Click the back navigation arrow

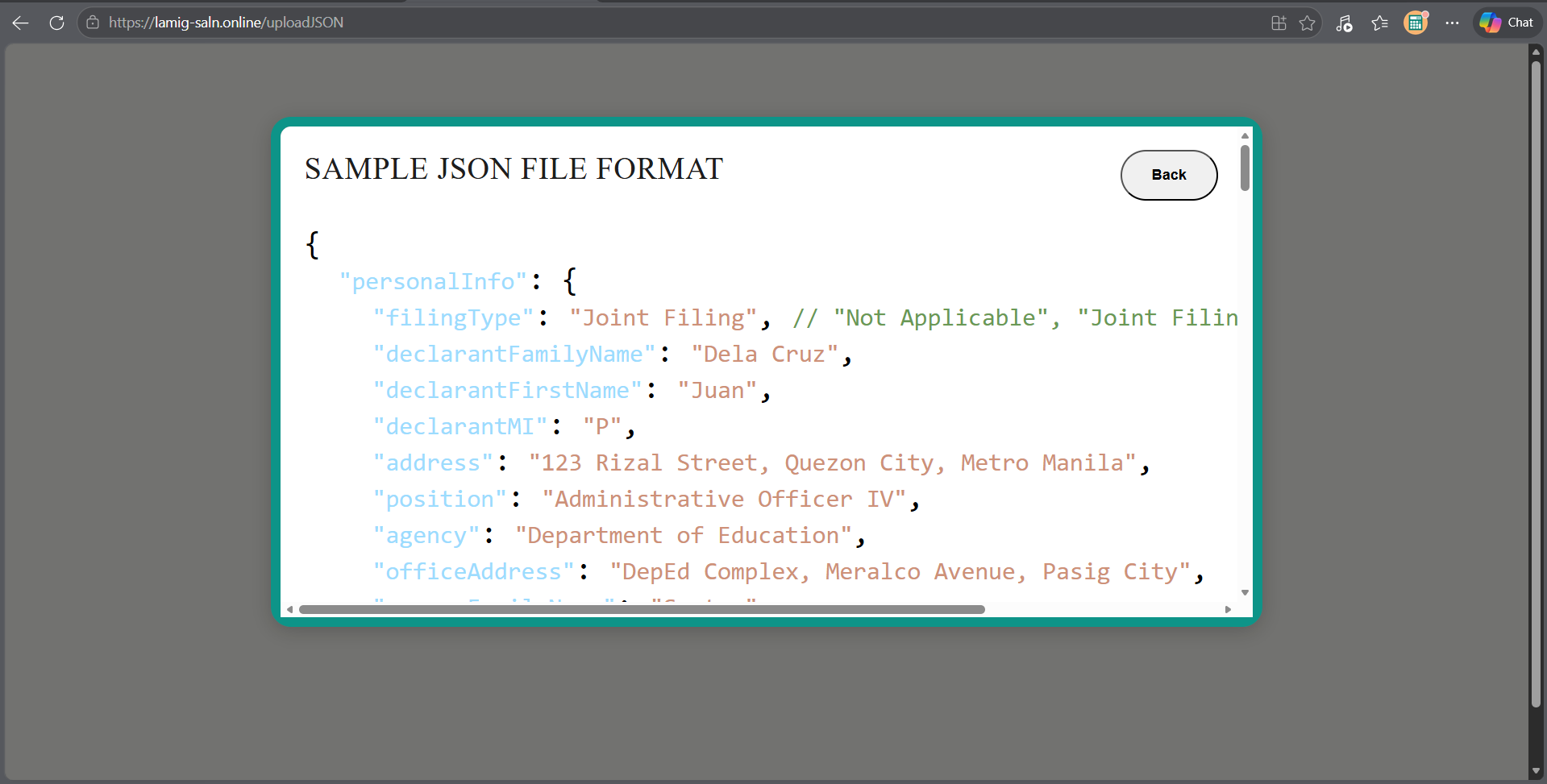(19, 23)
